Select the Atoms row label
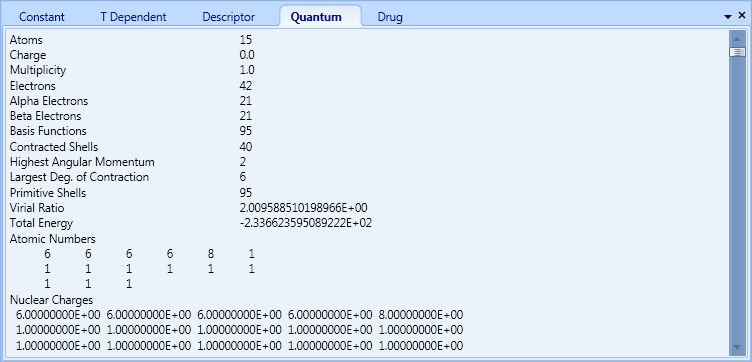752x362 pixels. point(26,40)
